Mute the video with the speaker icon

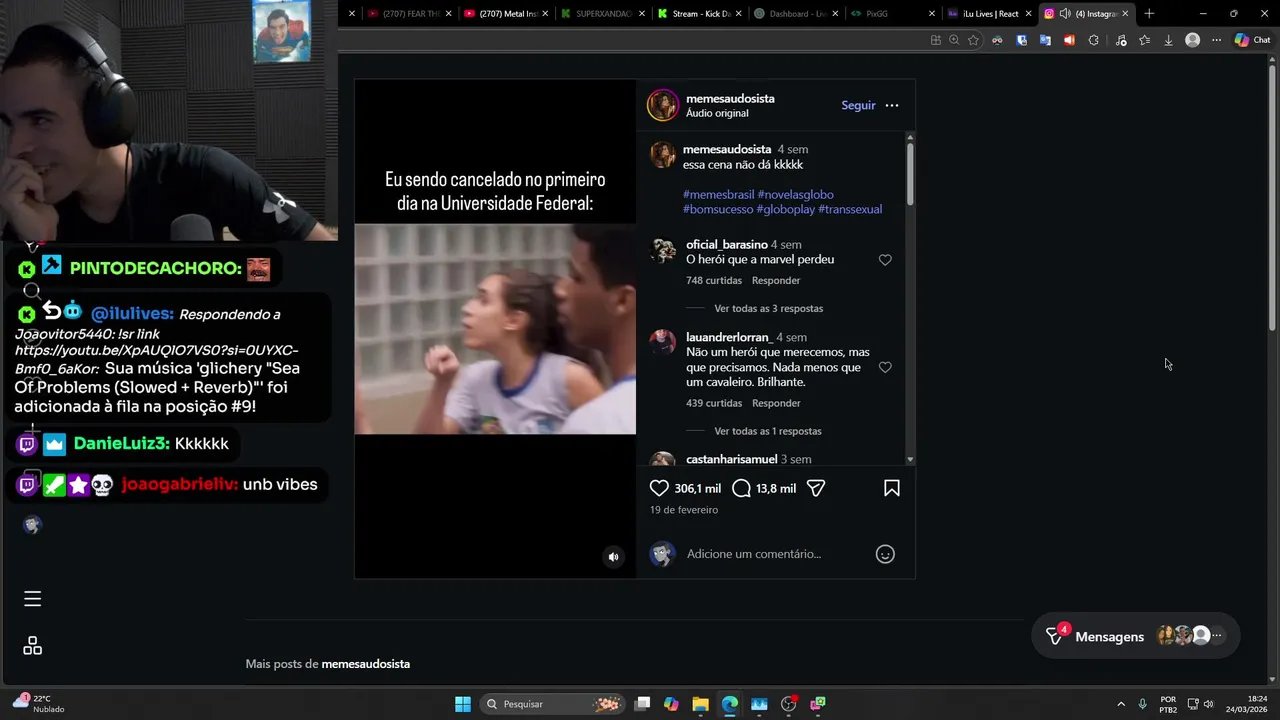(614, 557)
